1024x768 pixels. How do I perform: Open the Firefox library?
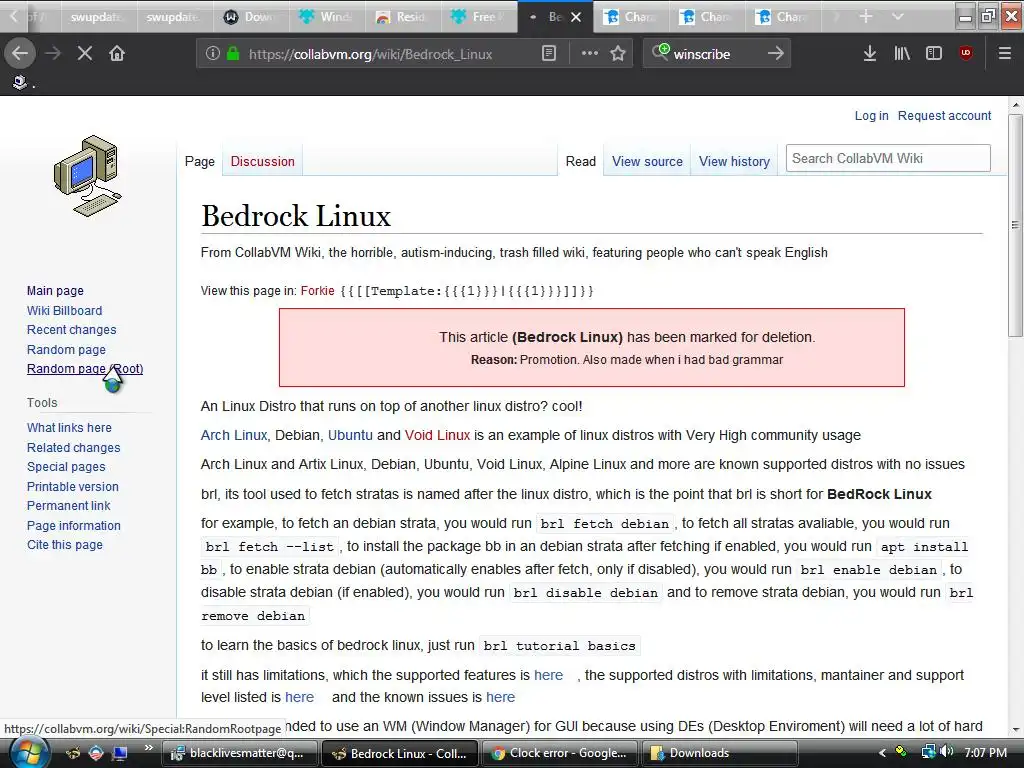(x=902, y=54)
